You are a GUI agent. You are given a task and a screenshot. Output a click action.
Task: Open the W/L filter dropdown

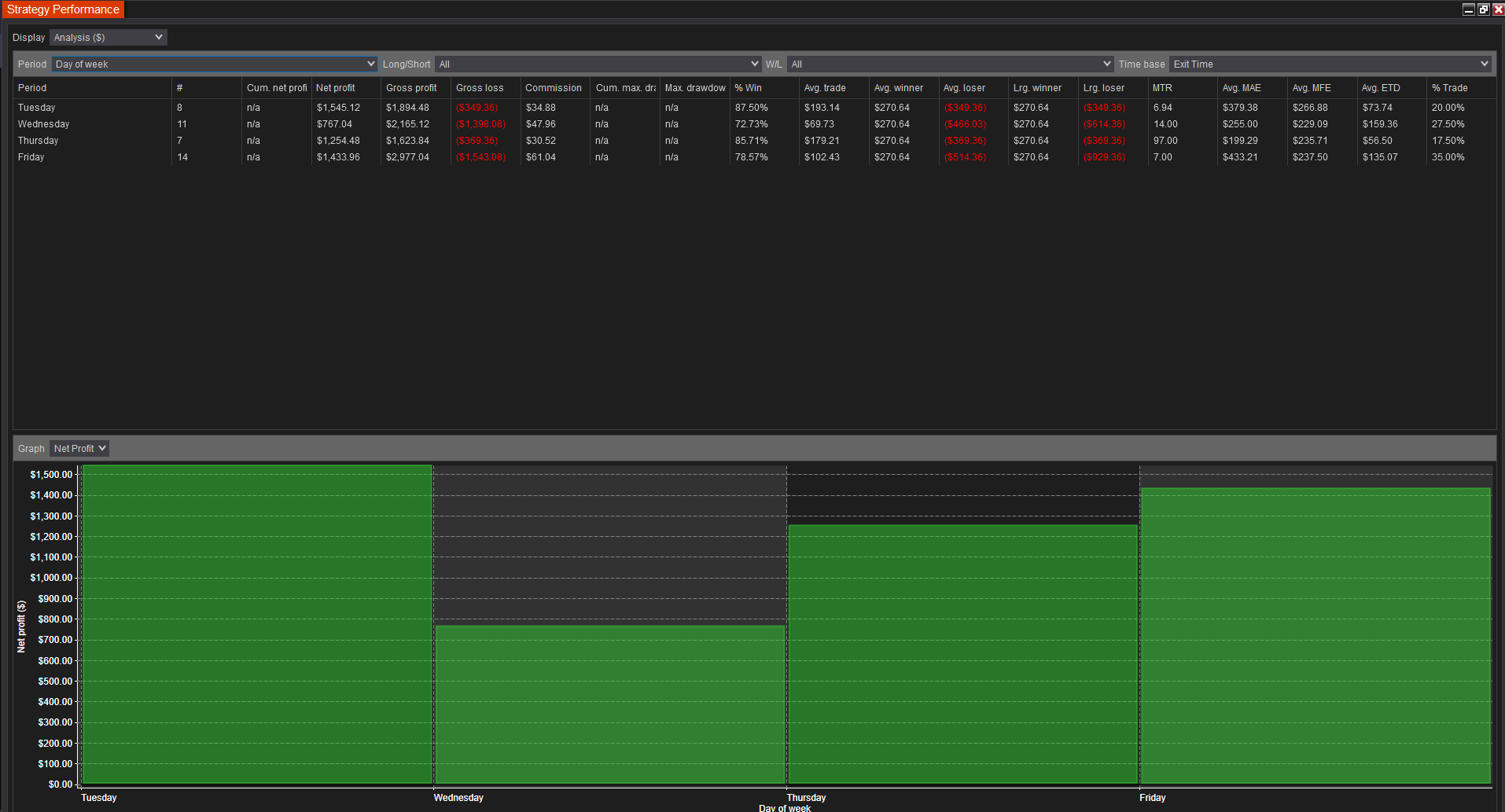pos(950,64)
